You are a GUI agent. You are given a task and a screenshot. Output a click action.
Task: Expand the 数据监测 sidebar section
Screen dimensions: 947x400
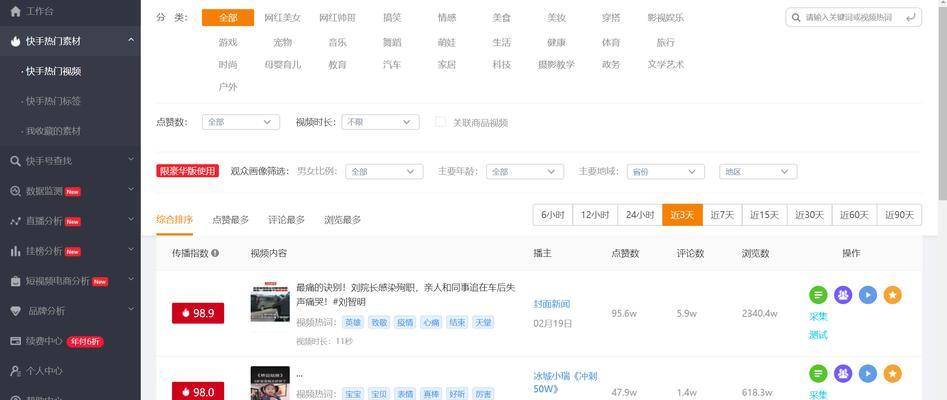(x=131, y=190)
